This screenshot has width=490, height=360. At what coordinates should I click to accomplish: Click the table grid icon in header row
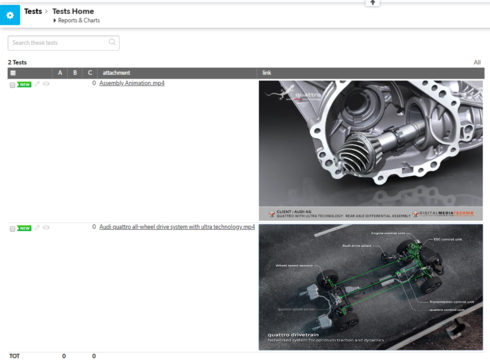click(13, 73)
